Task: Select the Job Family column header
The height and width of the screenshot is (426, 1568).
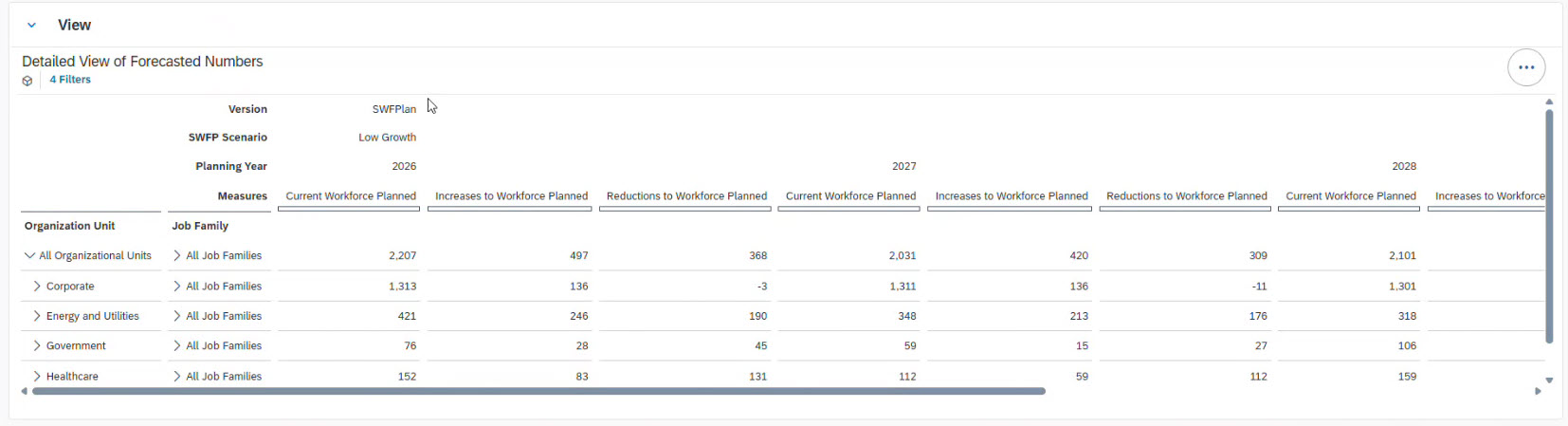Action: [x=200, y=226]
